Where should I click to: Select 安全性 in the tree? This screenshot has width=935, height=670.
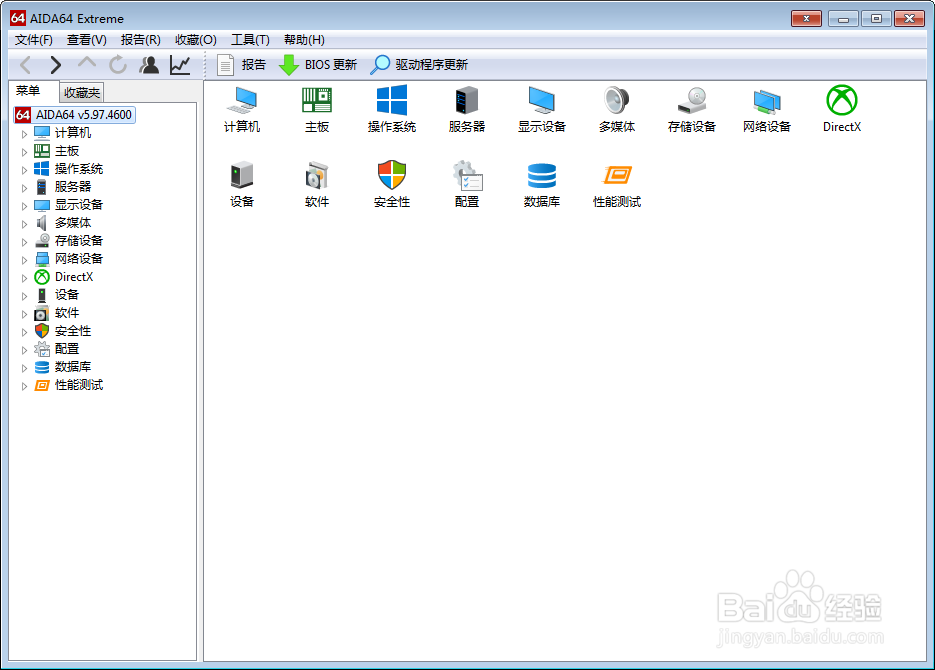[73, 331]
